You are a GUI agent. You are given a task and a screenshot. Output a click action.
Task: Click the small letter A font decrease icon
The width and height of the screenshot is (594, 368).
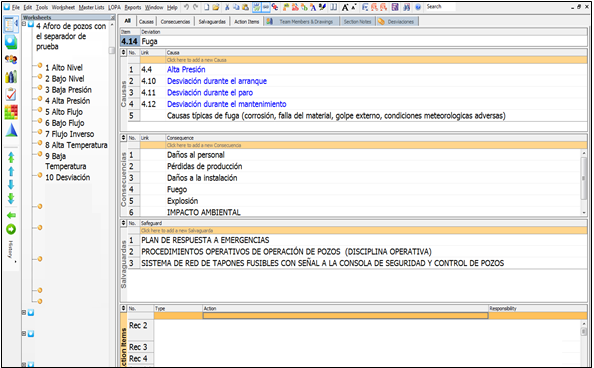tap(353, 7)
